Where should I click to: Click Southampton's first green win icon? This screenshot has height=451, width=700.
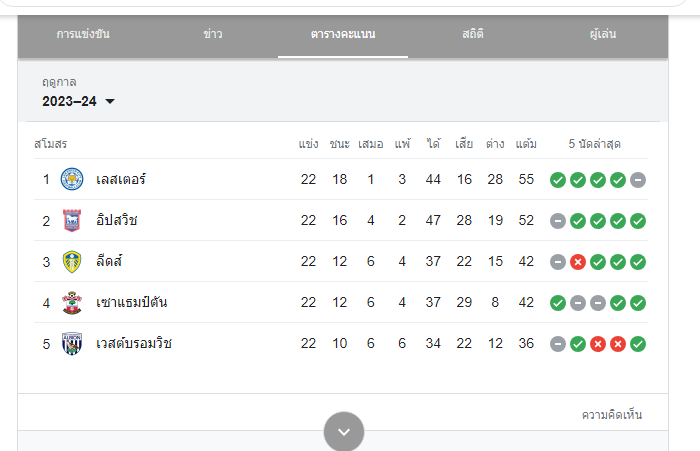(x=558, y=303)
